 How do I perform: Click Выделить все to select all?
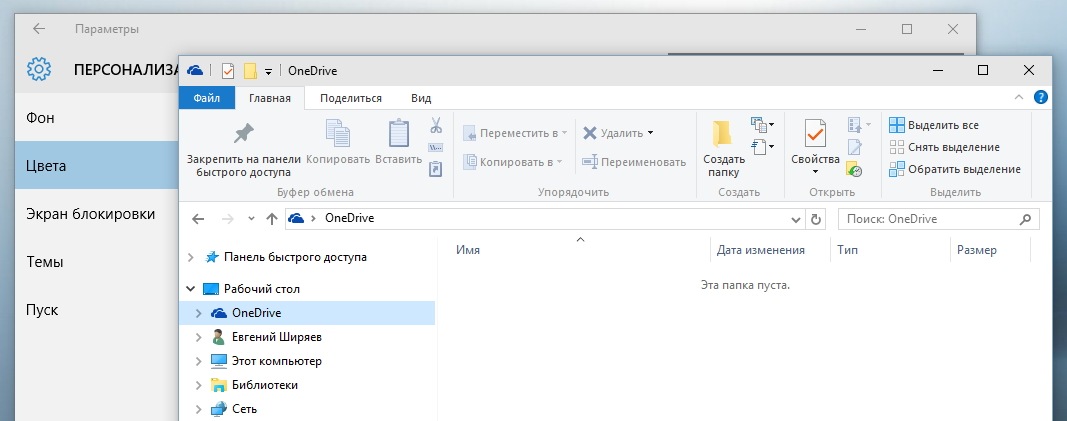point(934,125)
